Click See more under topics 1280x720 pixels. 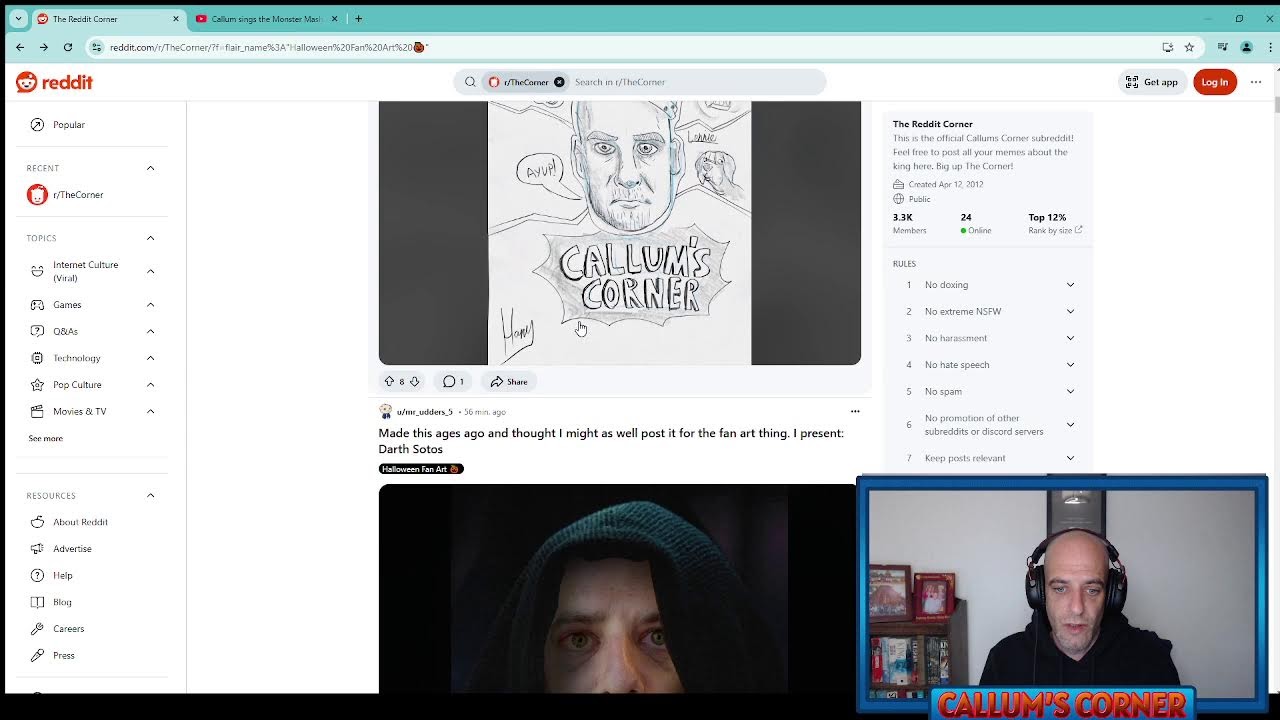[x=45, y=438]
